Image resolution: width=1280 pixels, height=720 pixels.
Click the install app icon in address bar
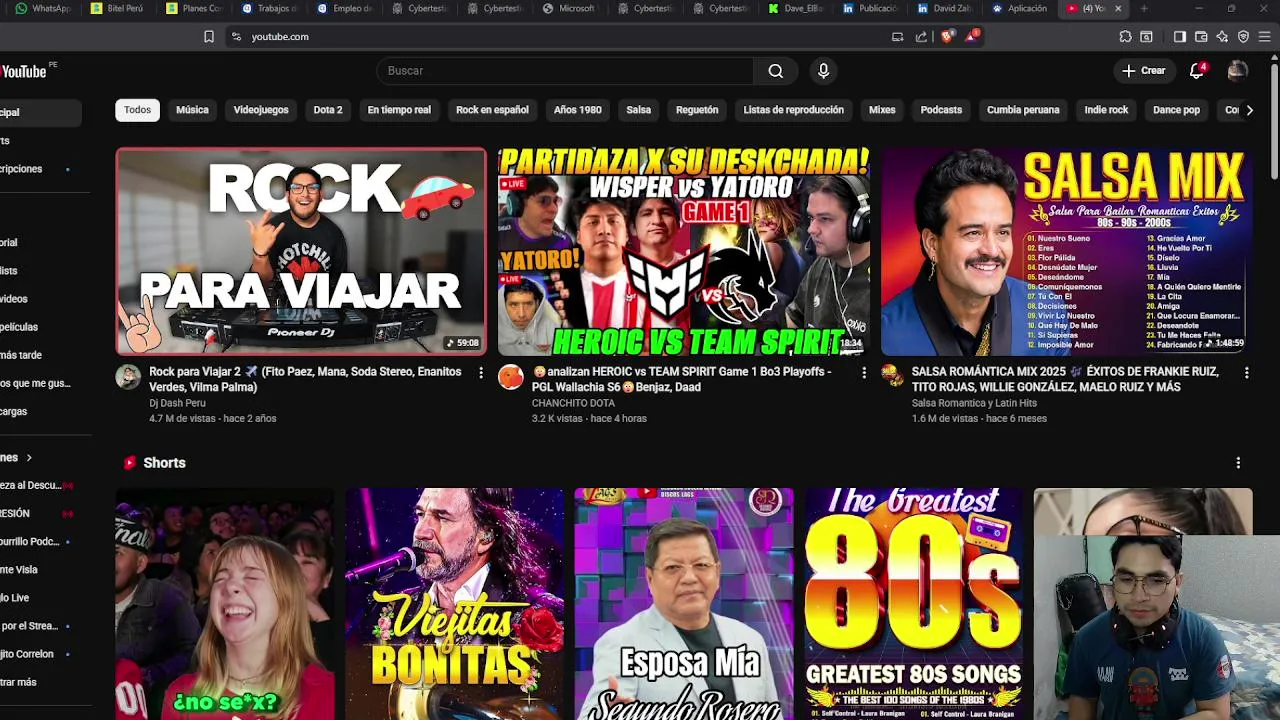pos(897,37)
